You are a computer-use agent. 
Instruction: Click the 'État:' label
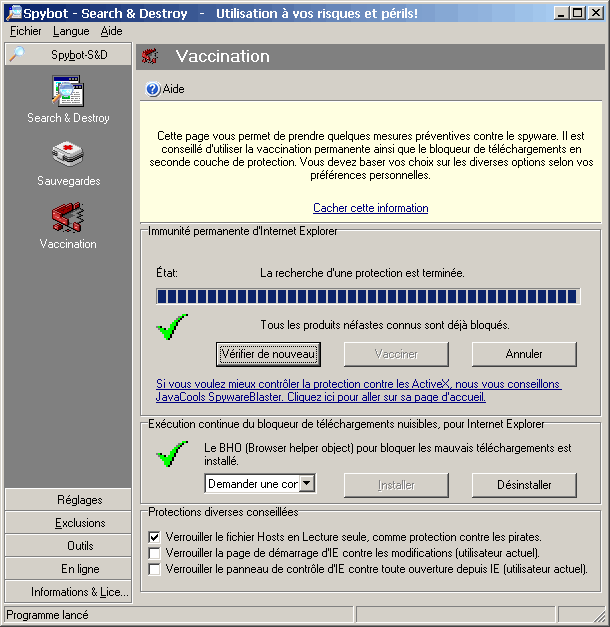167,273
